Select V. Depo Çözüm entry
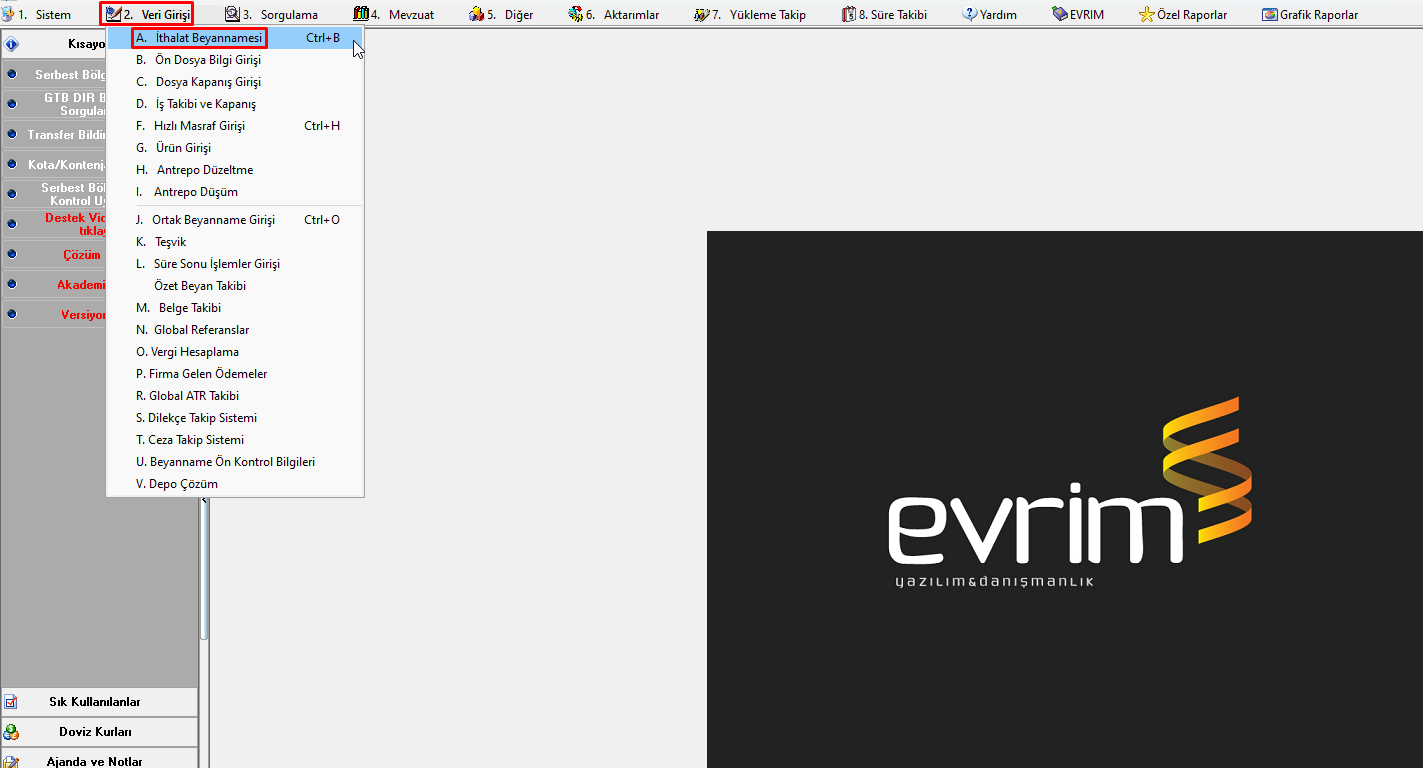Image resolution: width=1423 pixels, height=768 pixels. pyautogui.click(x=235, y=484)
